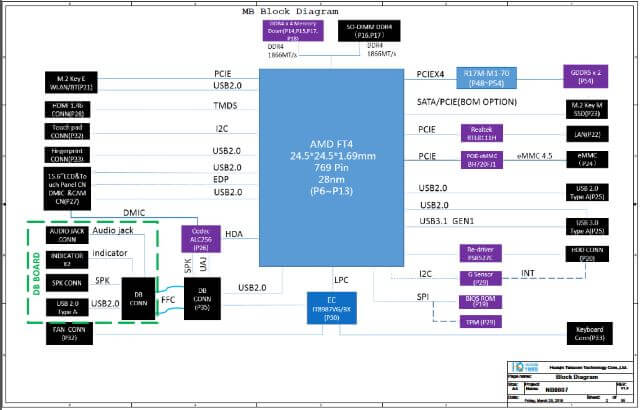Click the Fingerprint CONN block
640x410 pixels.
coord(70,153)
